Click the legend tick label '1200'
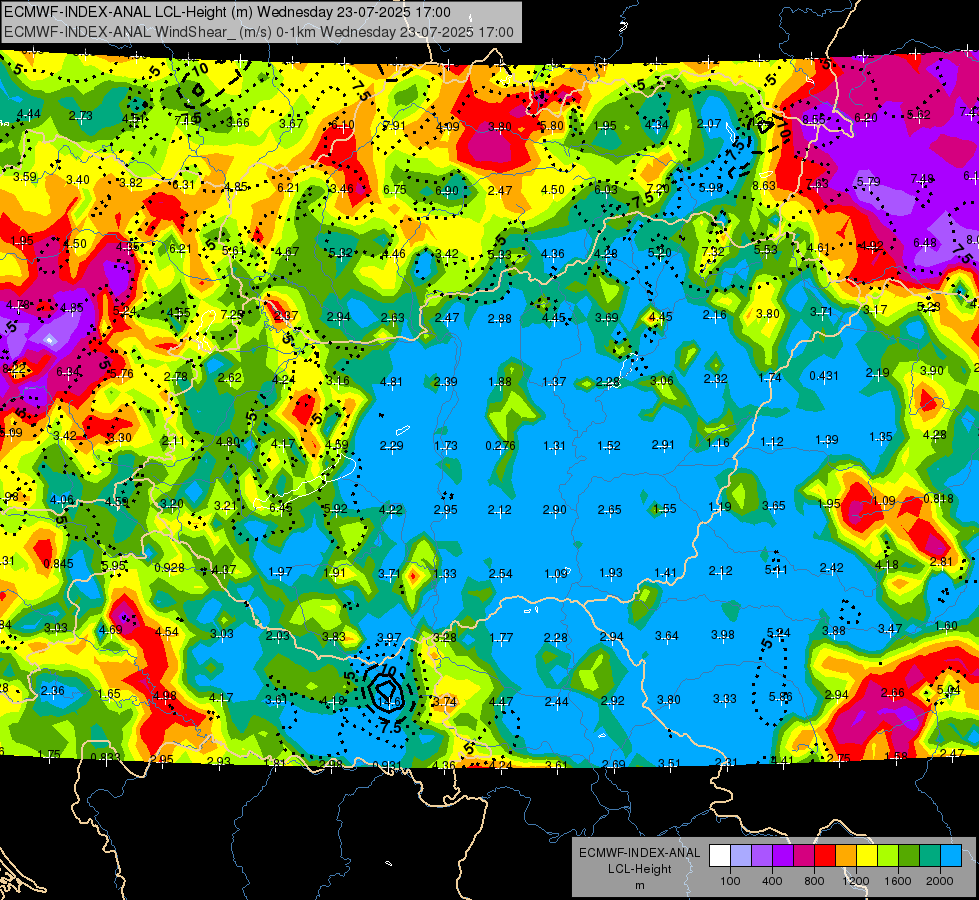 [855, 881]
